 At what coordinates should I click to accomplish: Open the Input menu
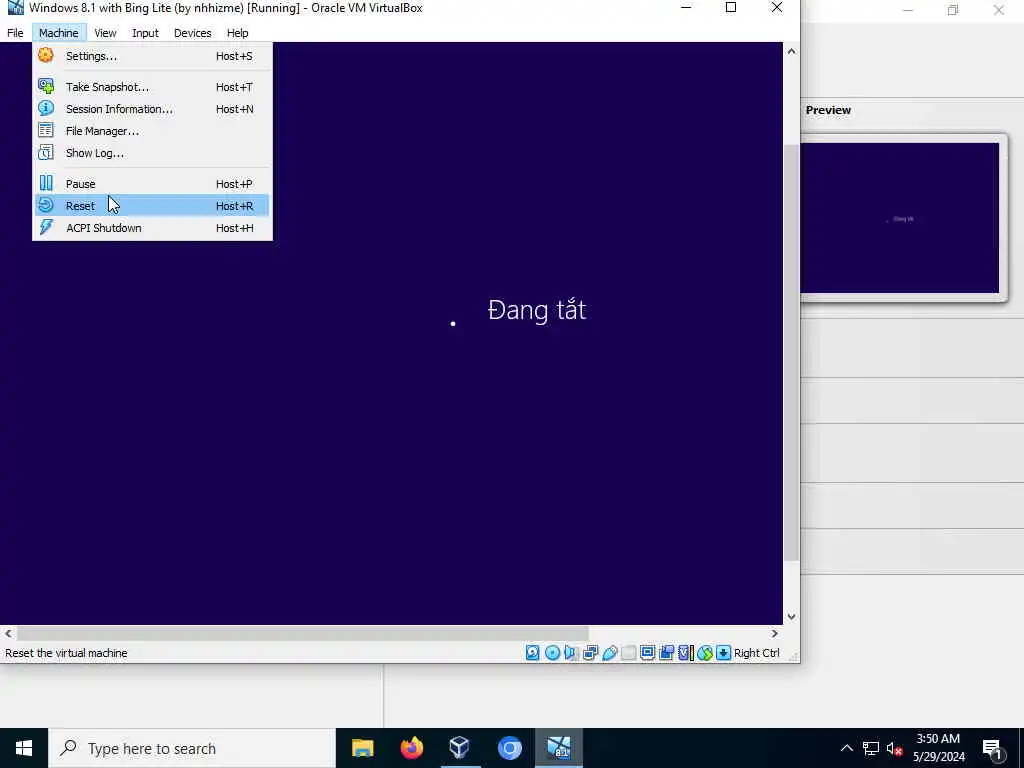coord(145,33)
